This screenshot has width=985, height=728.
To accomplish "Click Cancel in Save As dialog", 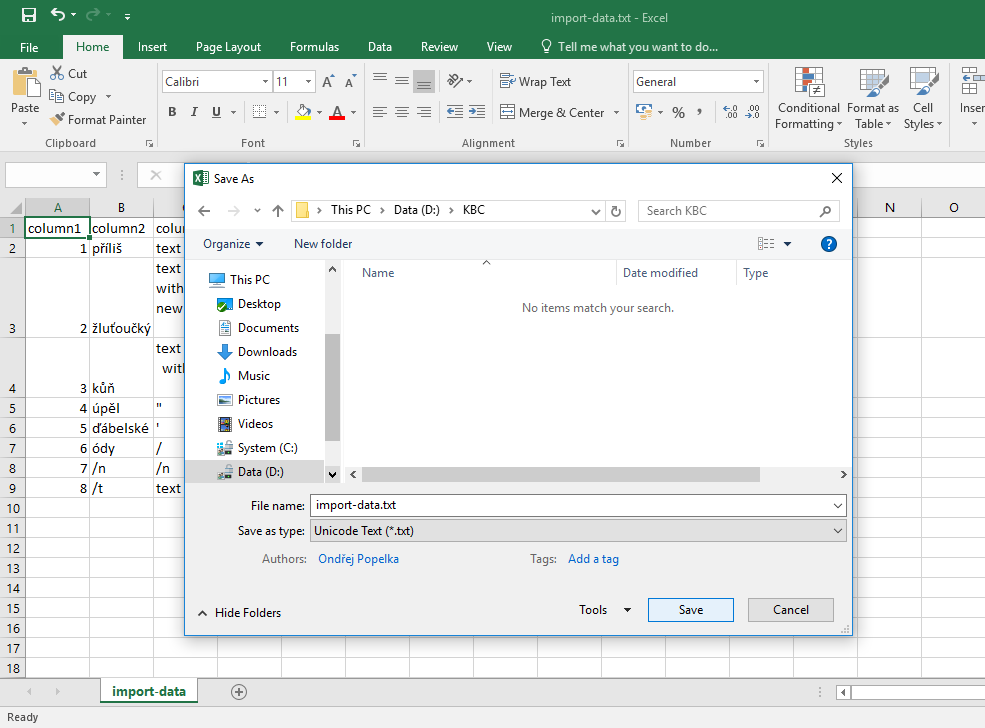I will tap(790, 610).
